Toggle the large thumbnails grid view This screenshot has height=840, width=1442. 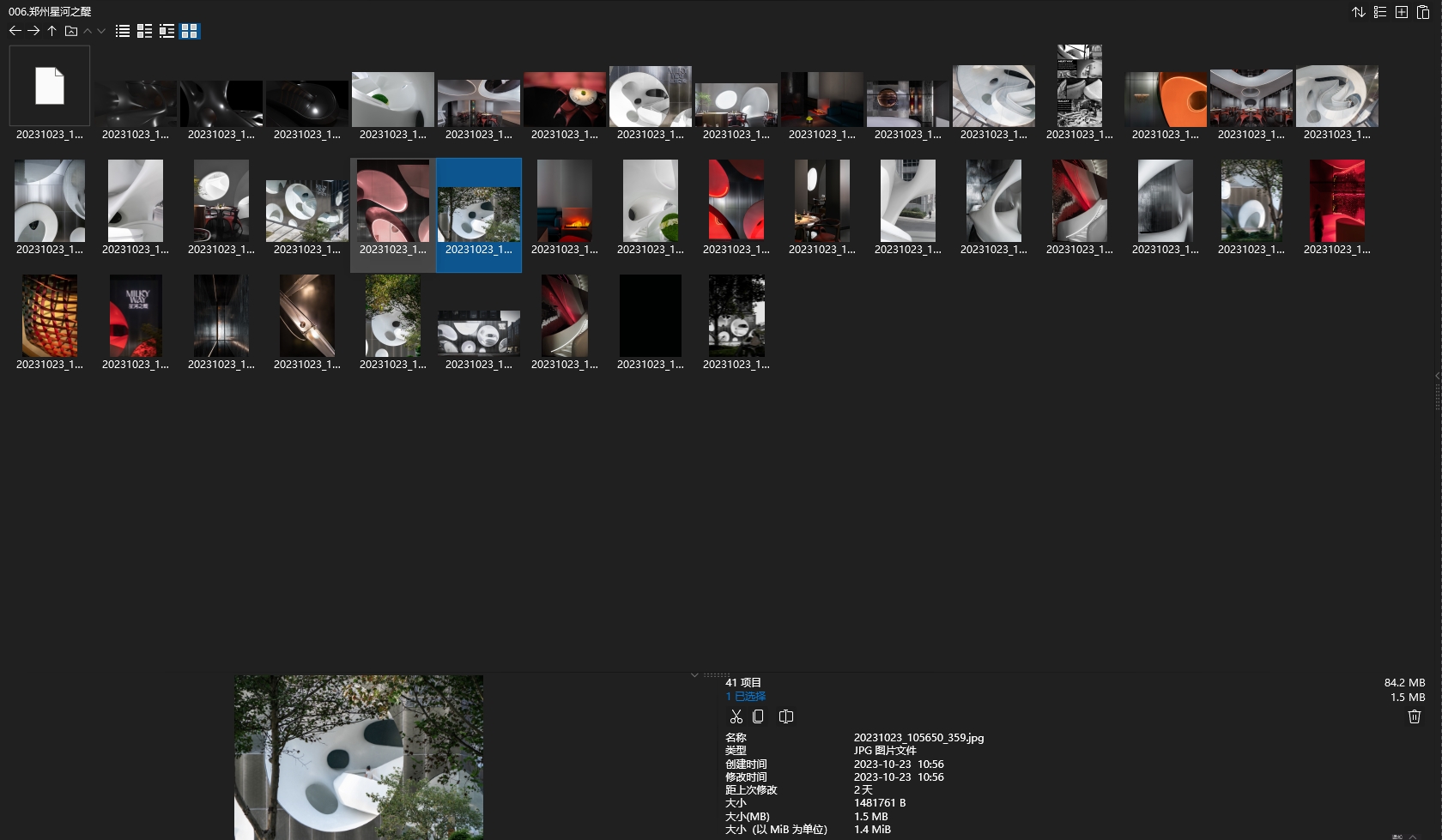click(x=189, y=31)
